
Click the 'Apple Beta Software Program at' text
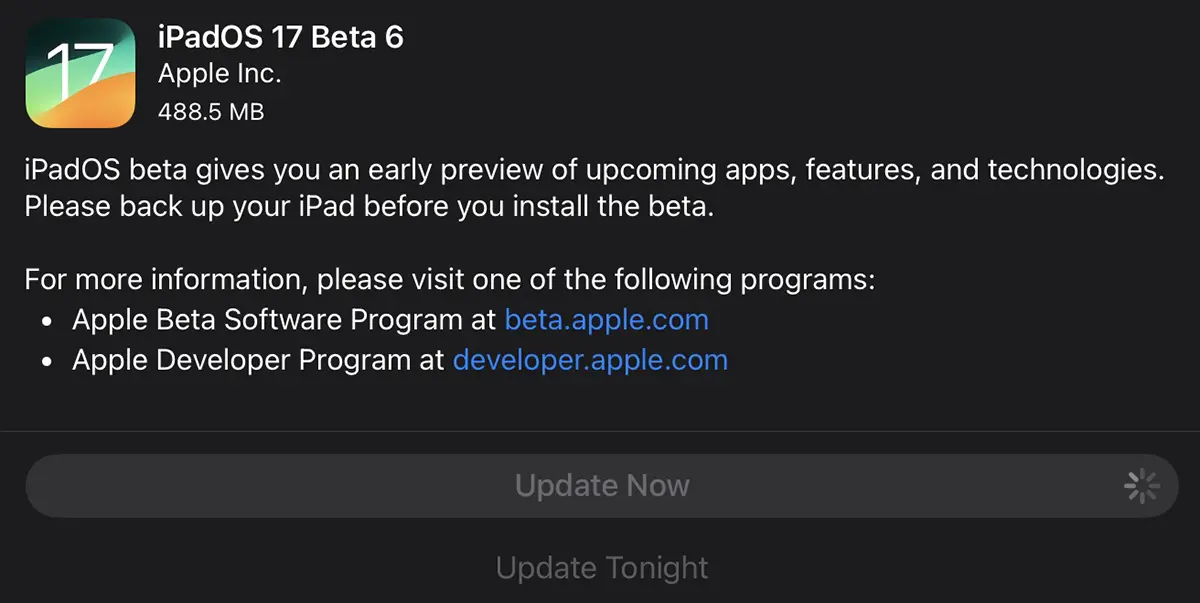click(x=284, y=320)
